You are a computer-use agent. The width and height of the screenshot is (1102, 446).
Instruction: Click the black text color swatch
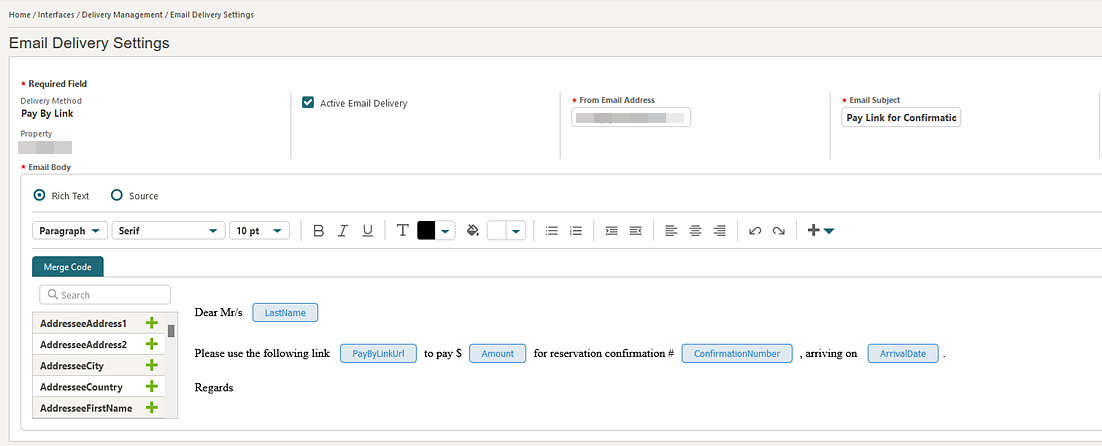[x=427, y=230]
